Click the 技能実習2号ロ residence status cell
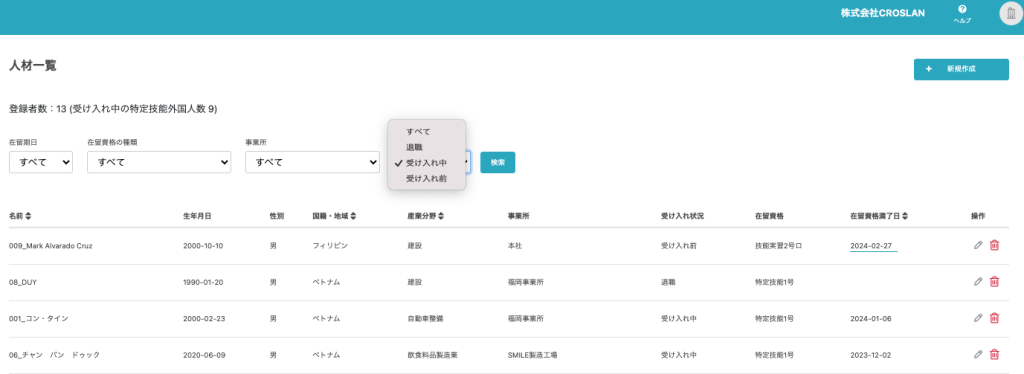The width and height of the screenshot is (1024, 374). pyautogui.click(x=778, y=246)
